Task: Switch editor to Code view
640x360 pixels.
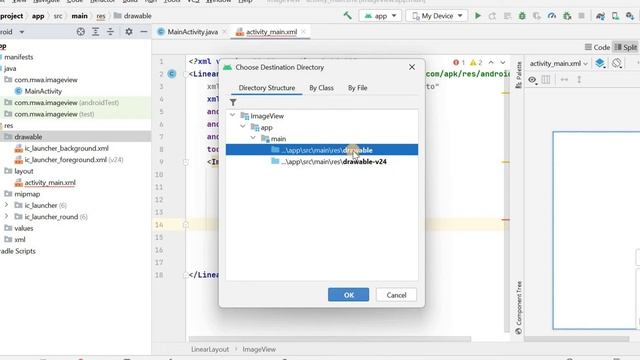Action: pyautogui.click(x=597, y=47)
